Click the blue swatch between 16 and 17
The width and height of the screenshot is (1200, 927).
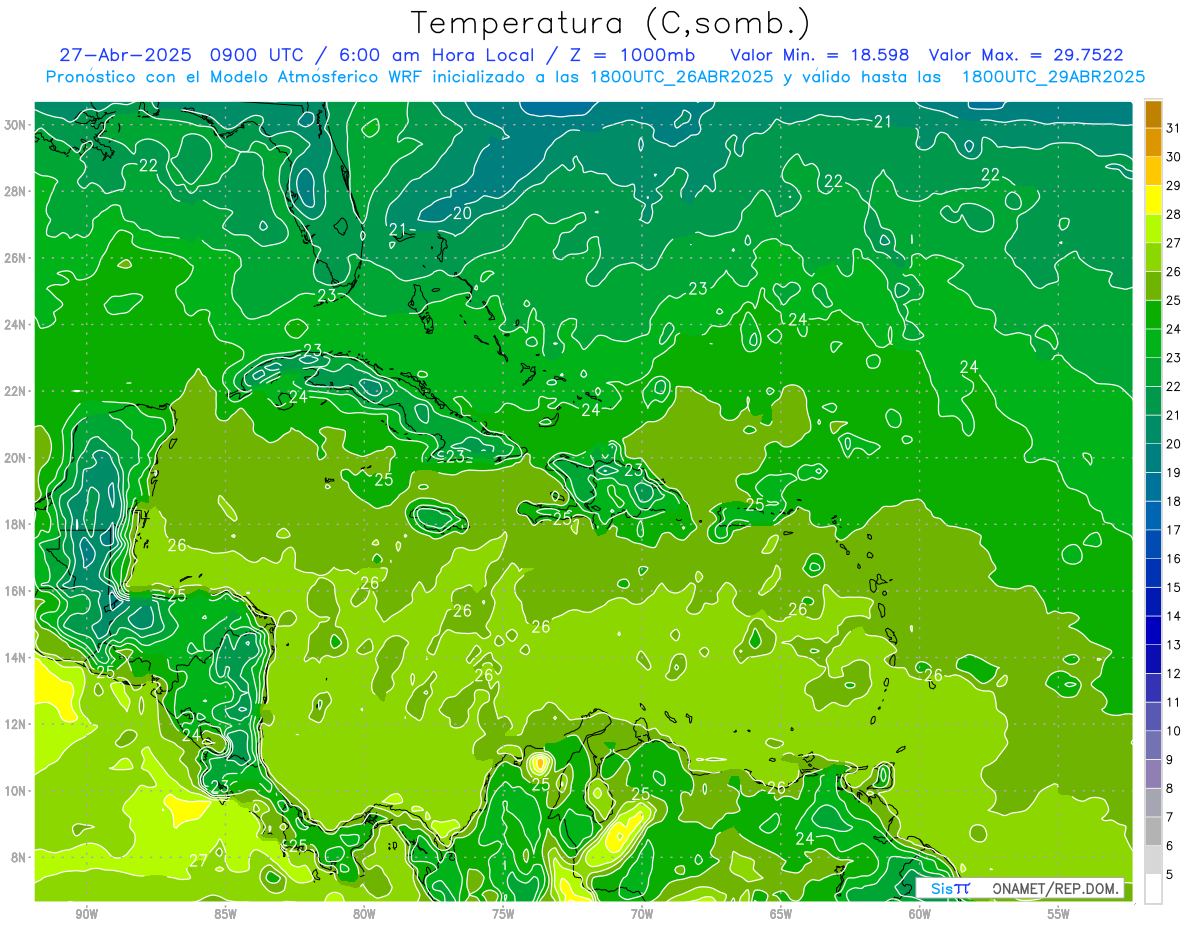point(1153,544)
